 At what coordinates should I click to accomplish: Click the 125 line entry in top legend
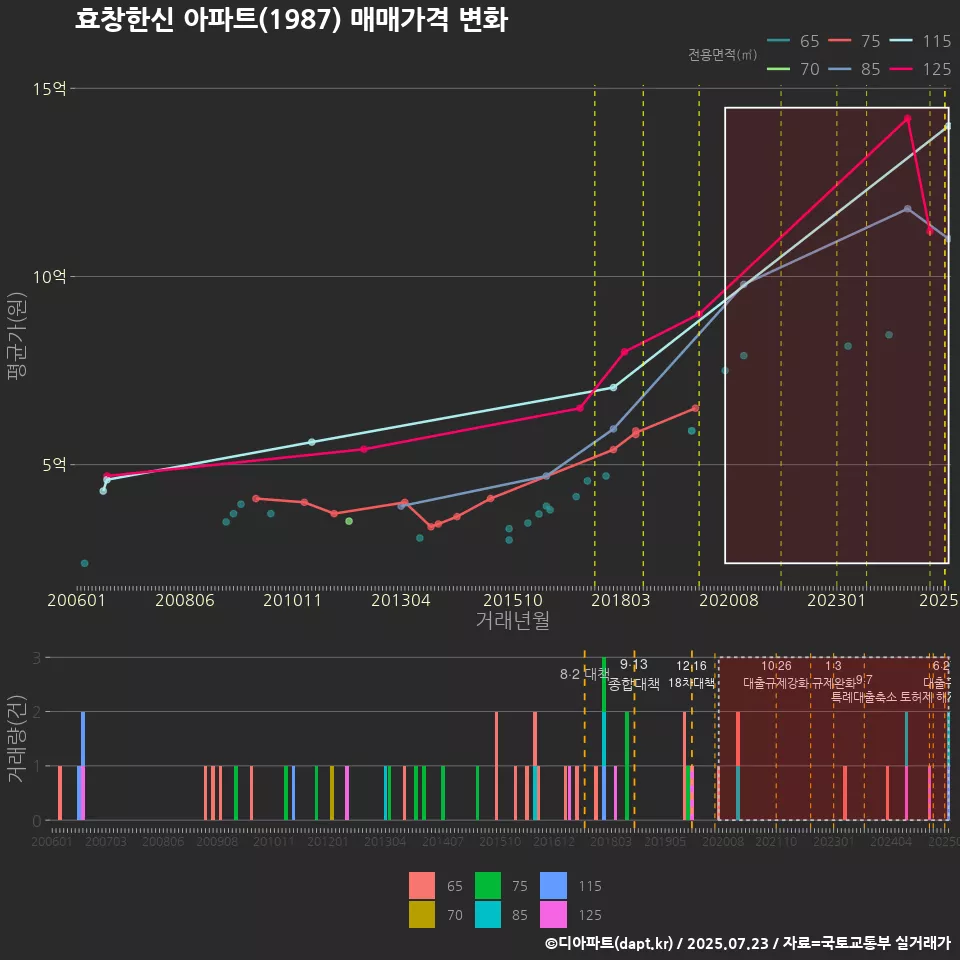pos(921,69)
